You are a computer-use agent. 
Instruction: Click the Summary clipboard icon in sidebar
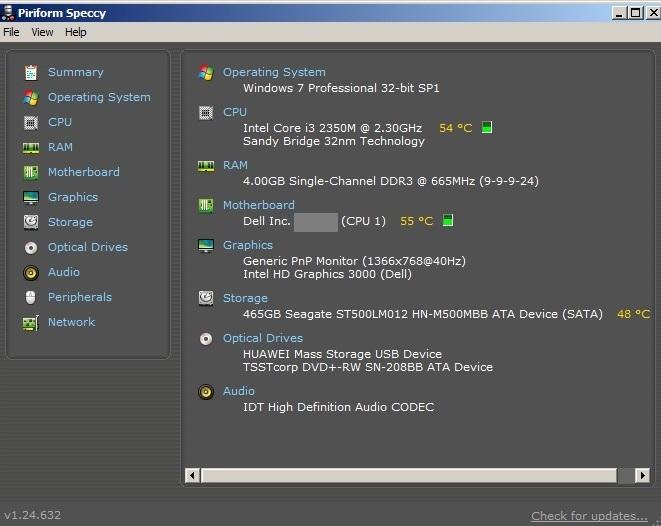(31, 72)
